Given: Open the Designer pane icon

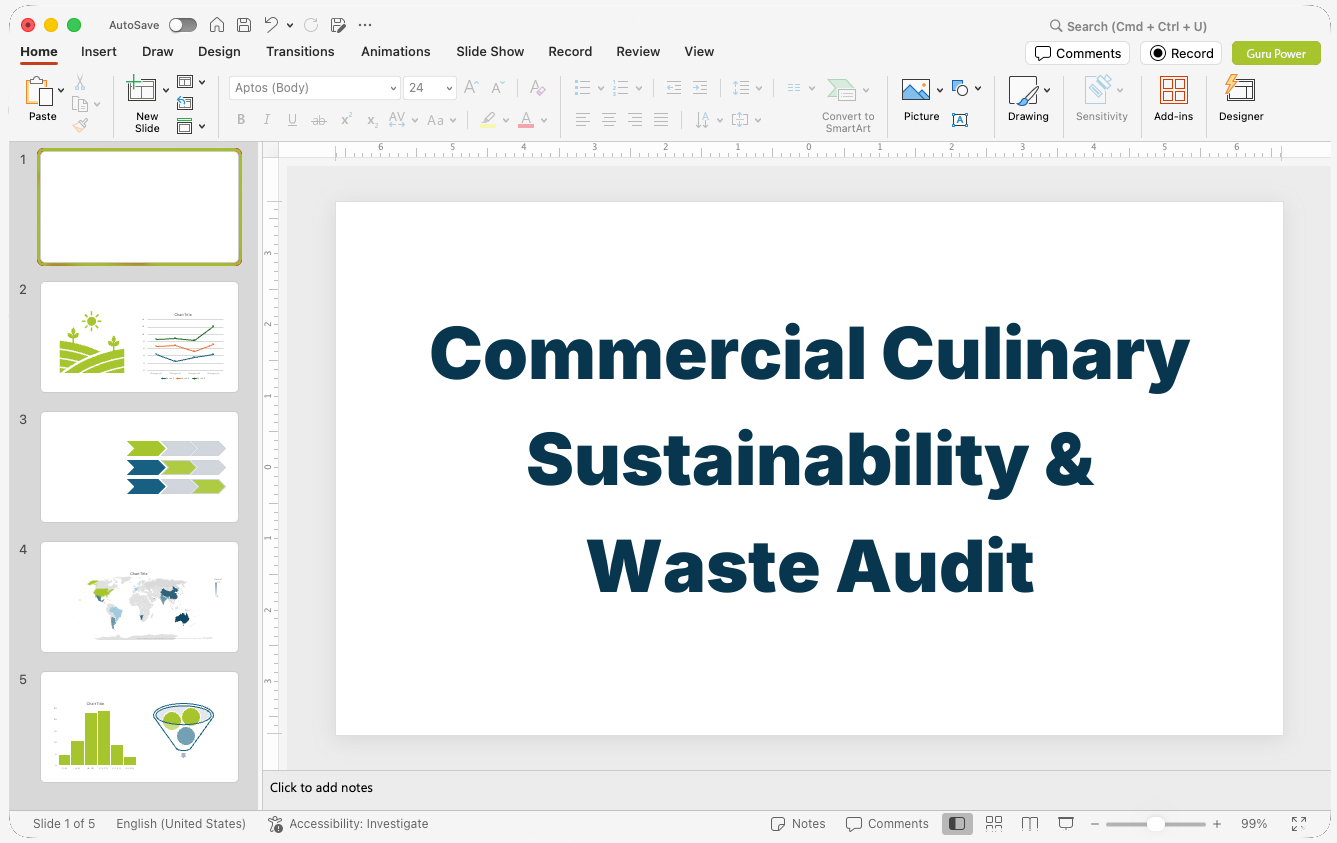Looking at the screenshot, I should click(x=1240, y=89).
